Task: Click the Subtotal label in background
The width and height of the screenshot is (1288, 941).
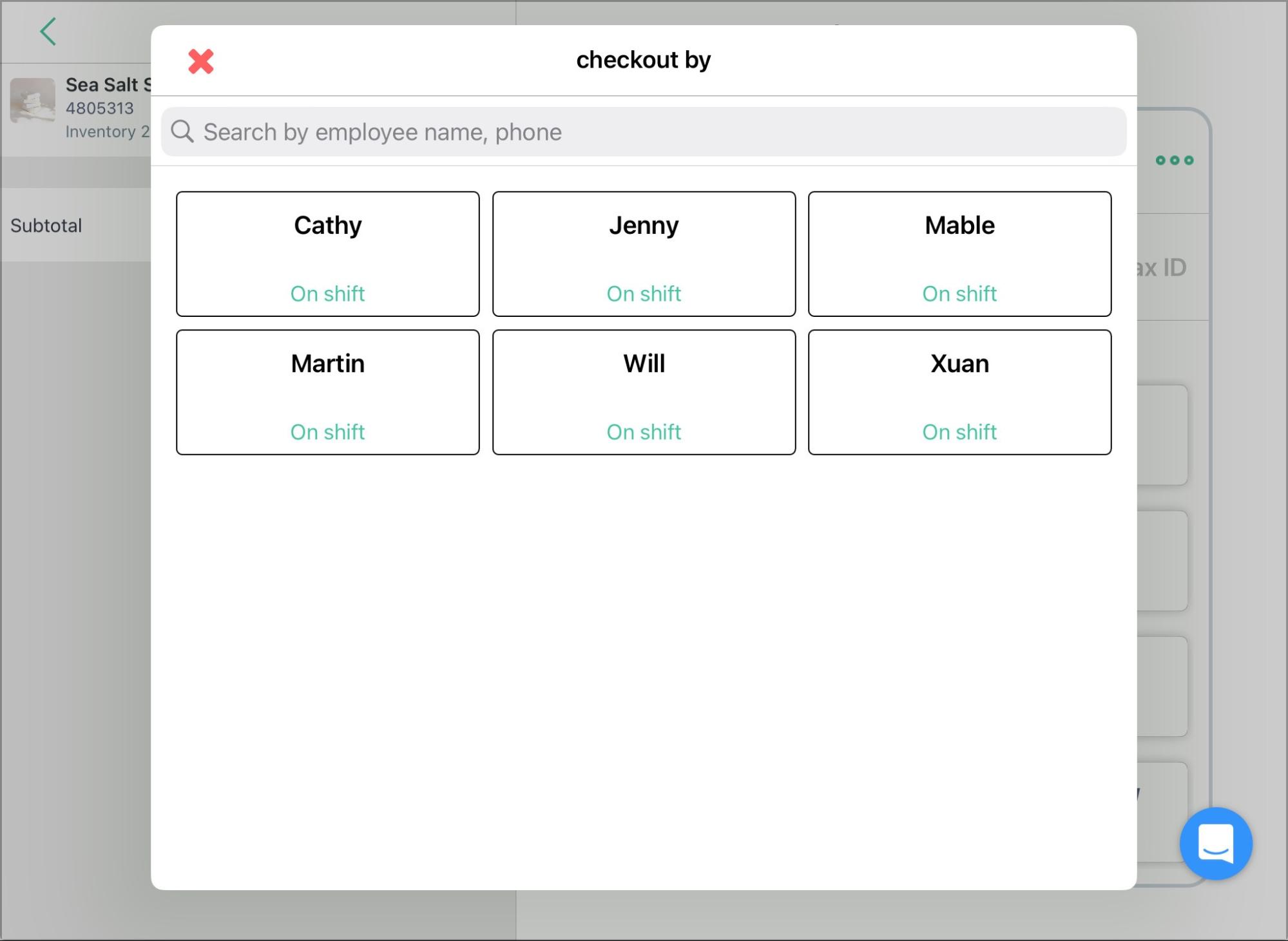Action: point(46,225)
